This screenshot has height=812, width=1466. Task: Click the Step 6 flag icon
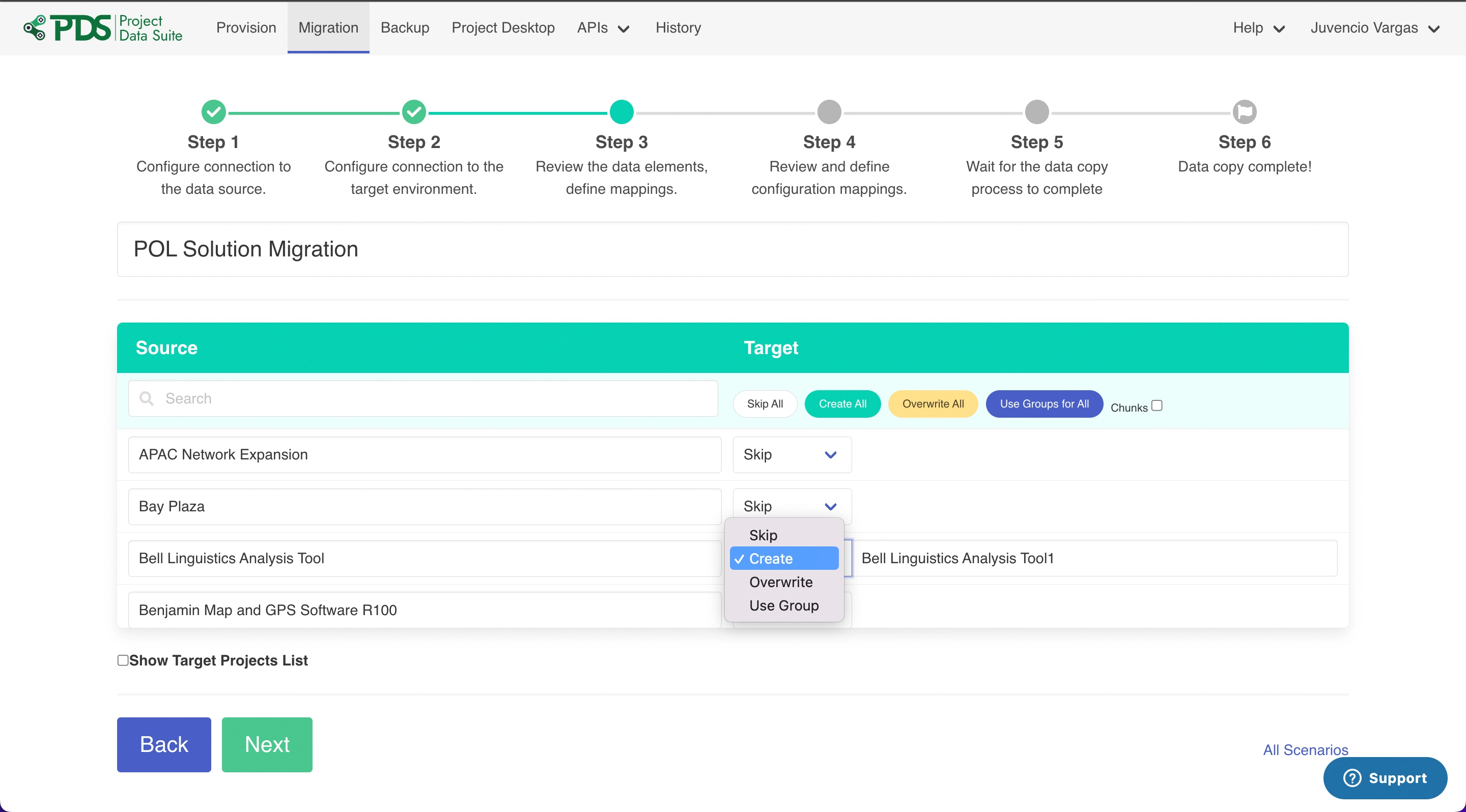click(x=1245, y=112)
